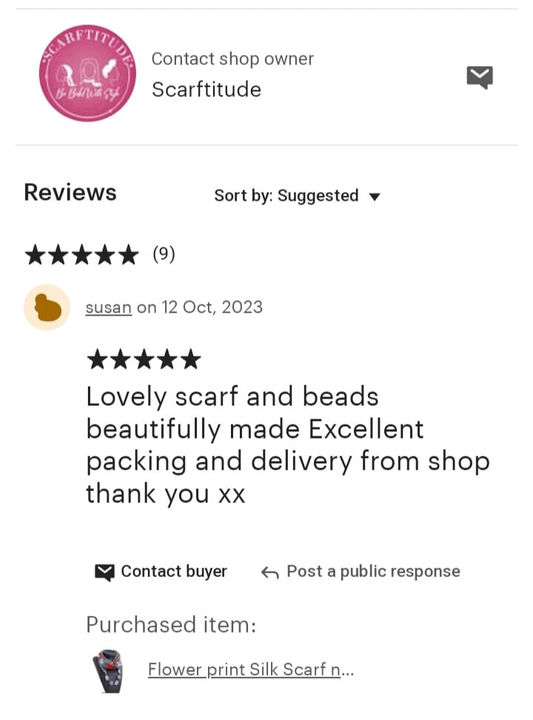Click the pink Scarftitude shop logo
Screen dimensions: 533x720
point(87,73)
